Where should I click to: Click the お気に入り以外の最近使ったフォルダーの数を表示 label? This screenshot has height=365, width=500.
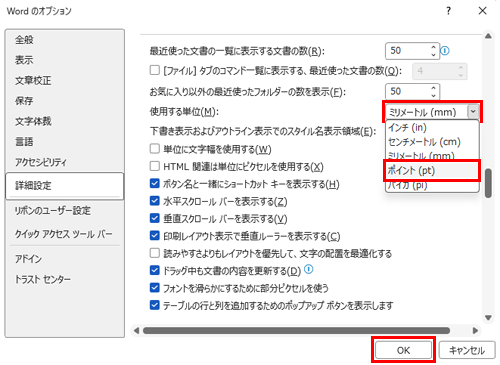click(248, 92)
